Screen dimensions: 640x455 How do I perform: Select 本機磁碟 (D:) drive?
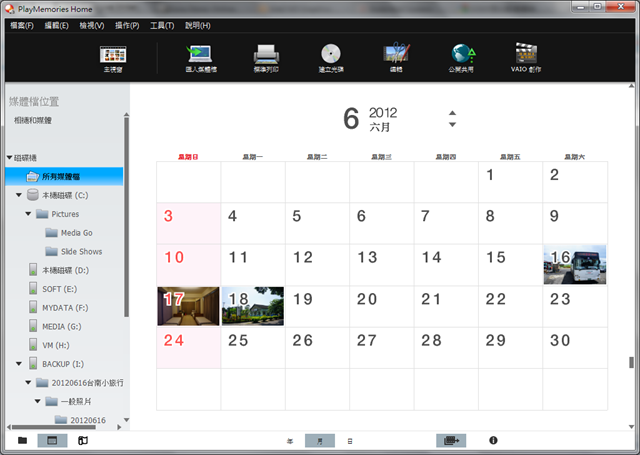click(65, 270)
